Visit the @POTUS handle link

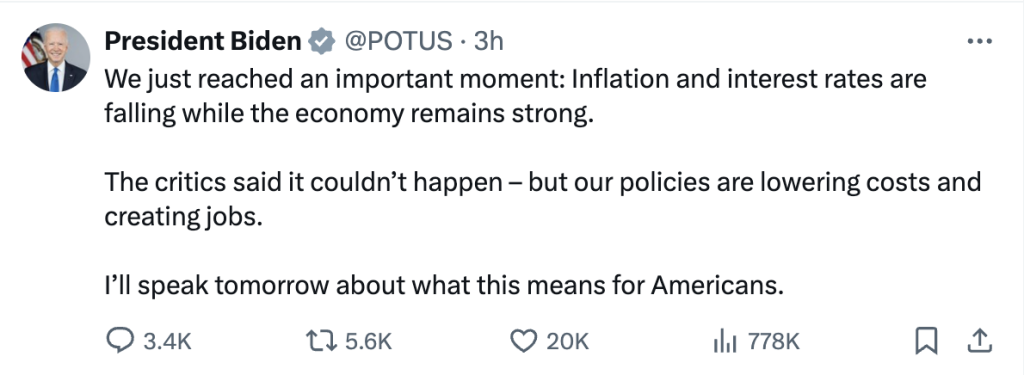click(398, 41)
